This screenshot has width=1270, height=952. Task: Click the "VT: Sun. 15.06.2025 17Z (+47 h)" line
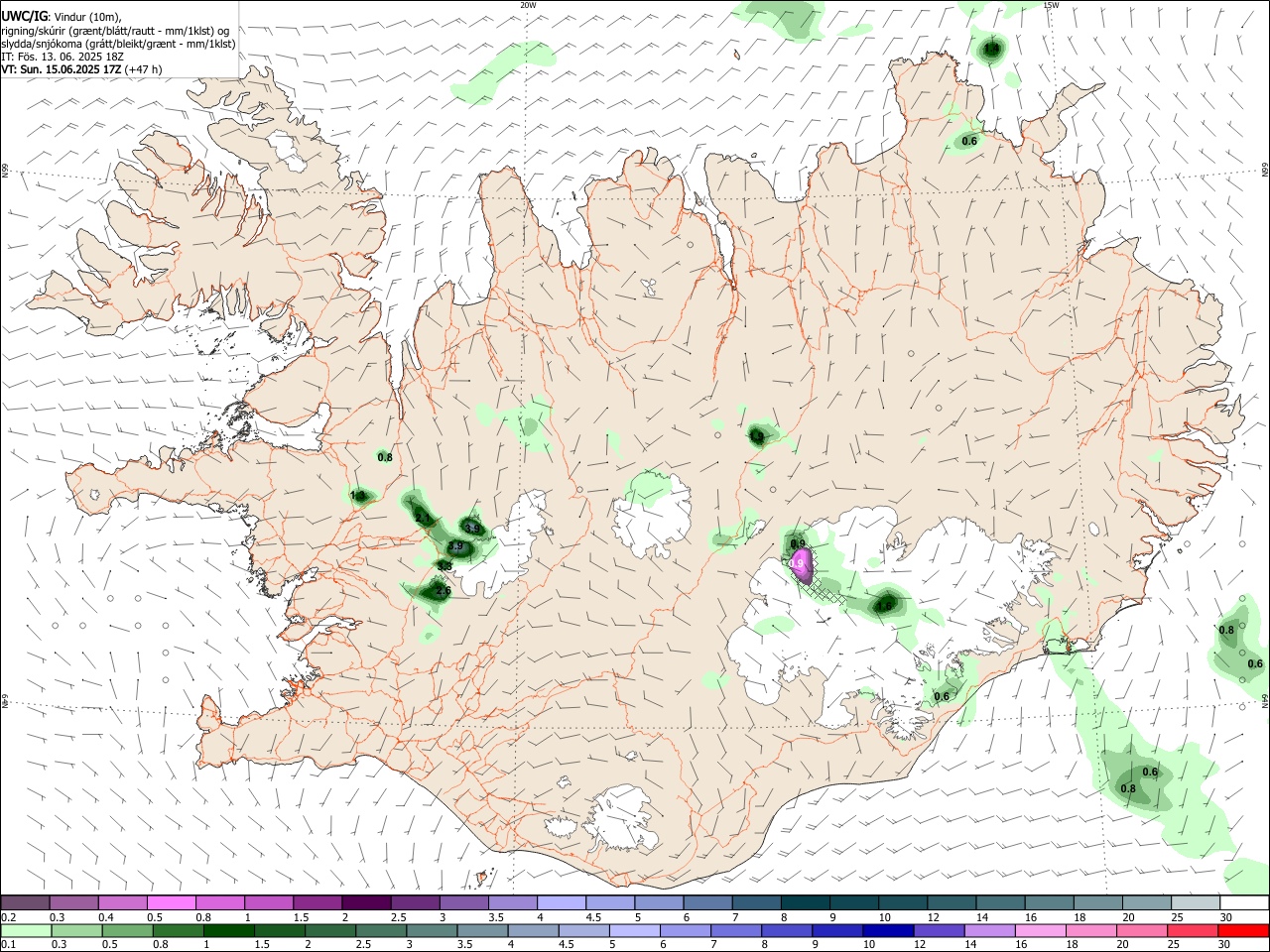[x=81, y=69]
